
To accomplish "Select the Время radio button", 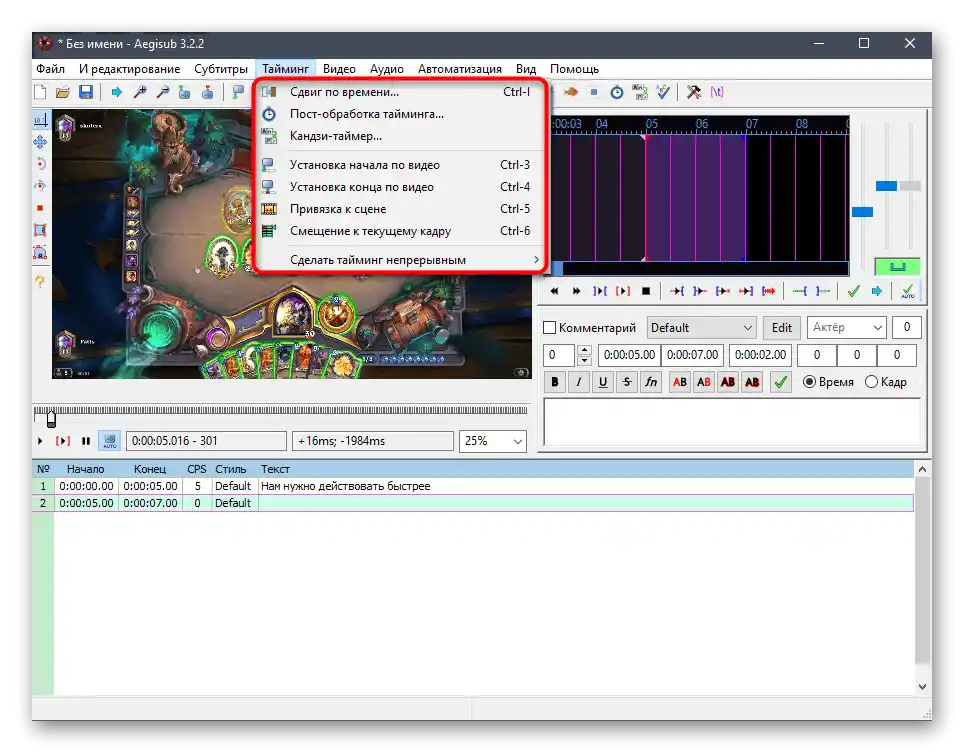I will click(x=810, y=382).
